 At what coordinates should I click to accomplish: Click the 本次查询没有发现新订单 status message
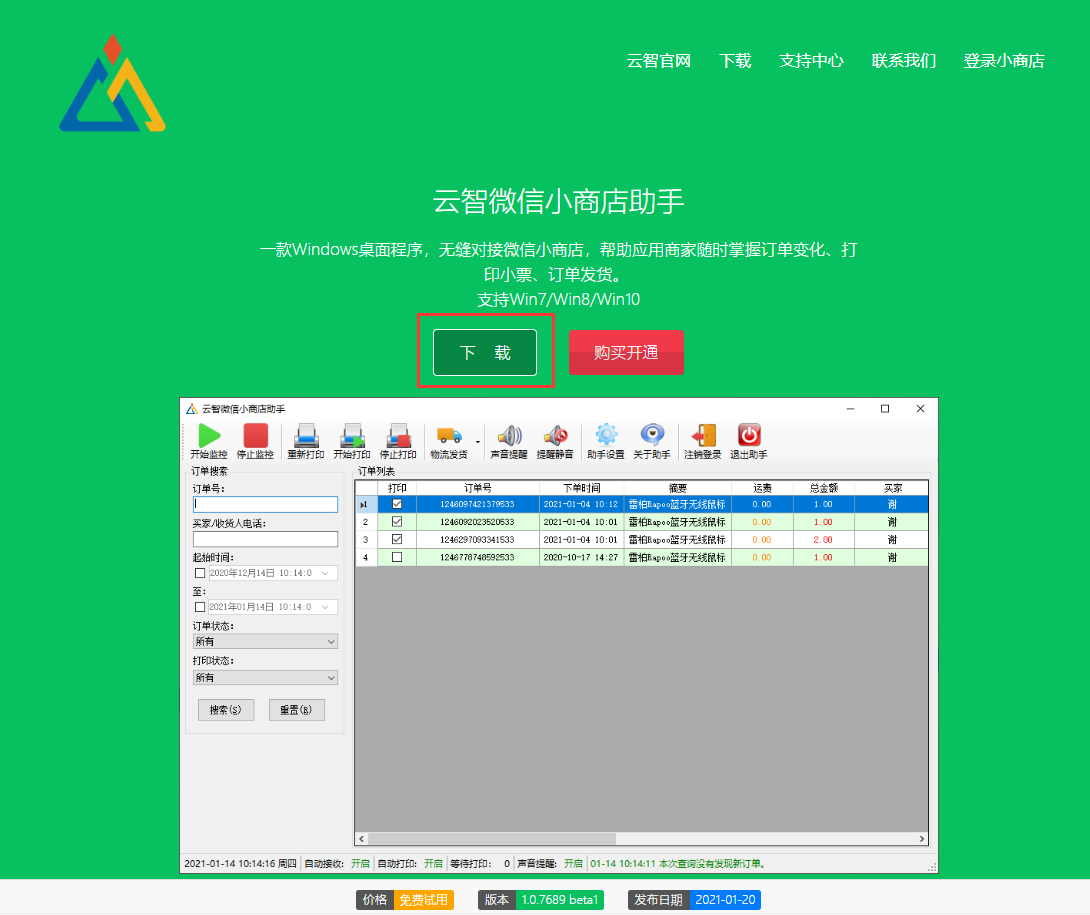tap(678, 864)
